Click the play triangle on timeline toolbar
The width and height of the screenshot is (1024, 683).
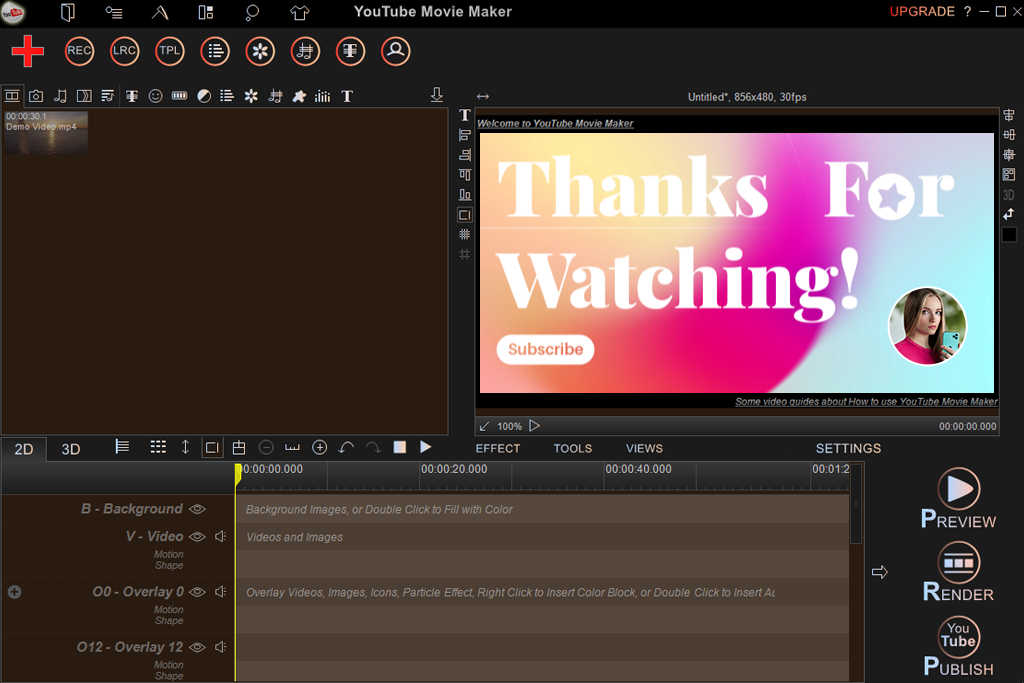[426, 447]
